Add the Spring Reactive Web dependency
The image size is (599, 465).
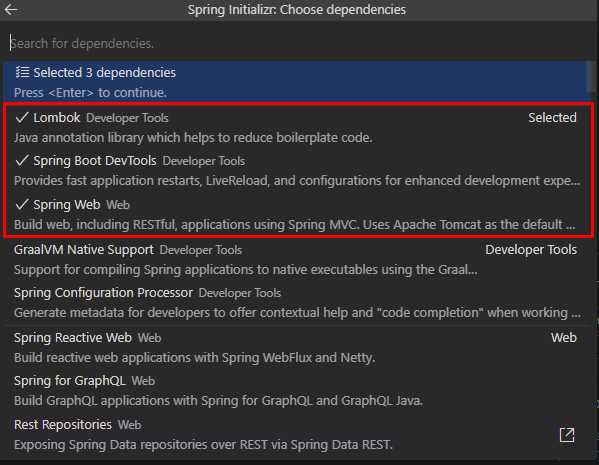tap(296, 347)
